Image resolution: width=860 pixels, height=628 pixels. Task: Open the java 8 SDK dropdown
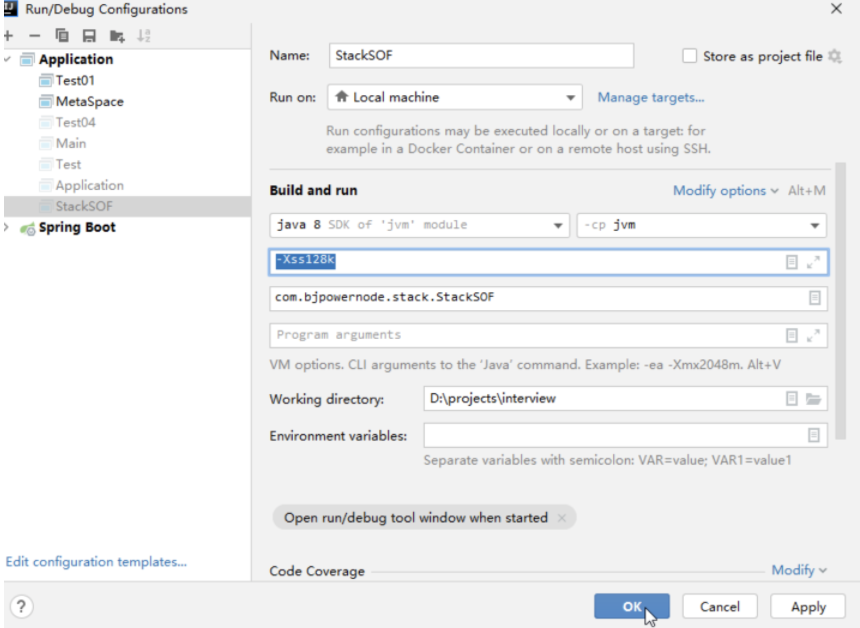click(x=420, y=225)
